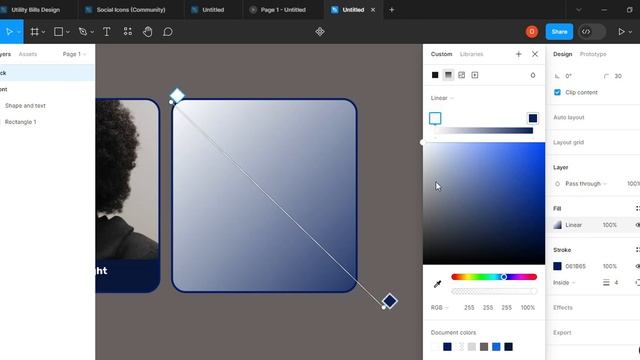Close the color picker panel
The height and width of the screenshot is (360, 640).
(x=535, y=54)
